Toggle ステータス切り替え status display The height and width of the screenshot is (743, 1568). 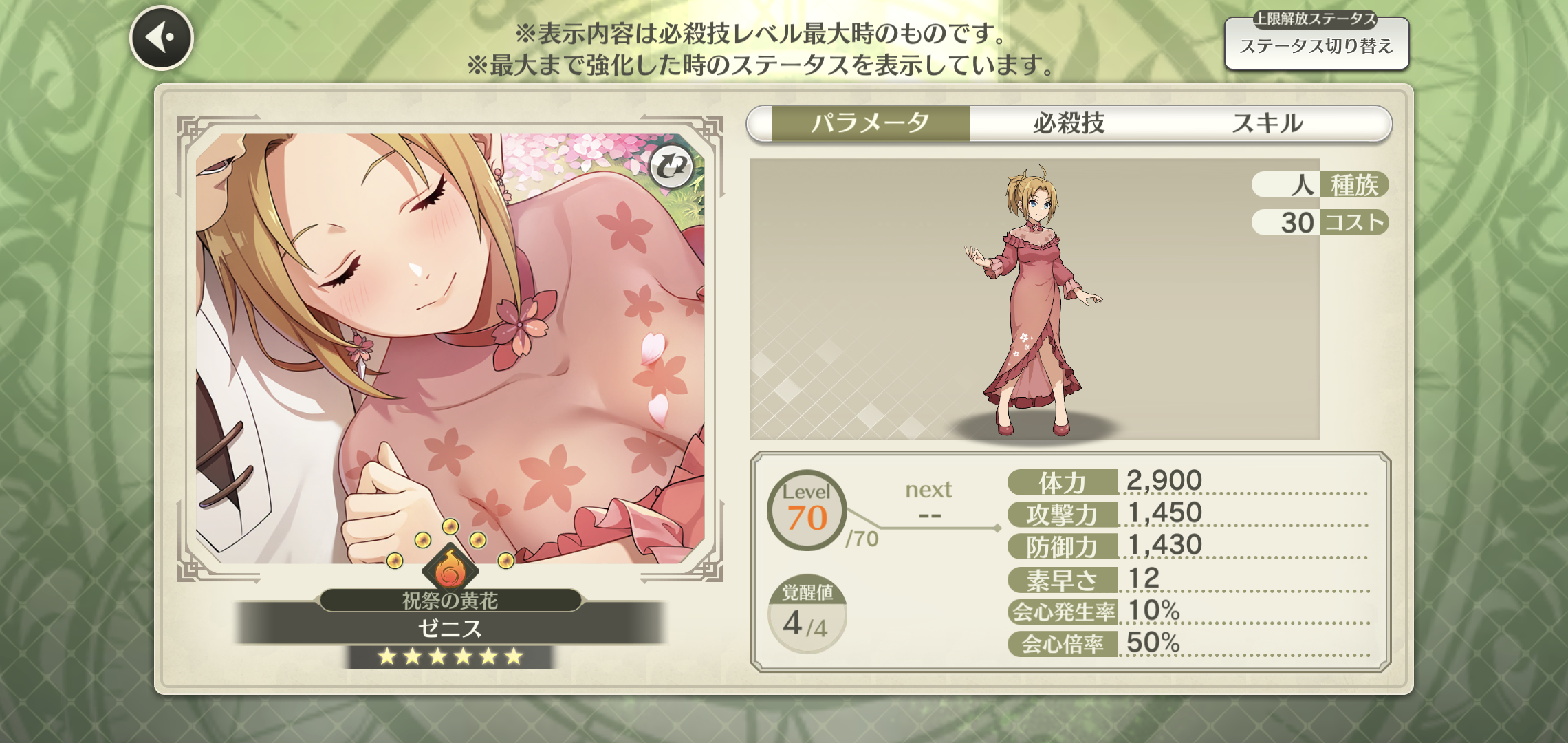click(1316, 43)
